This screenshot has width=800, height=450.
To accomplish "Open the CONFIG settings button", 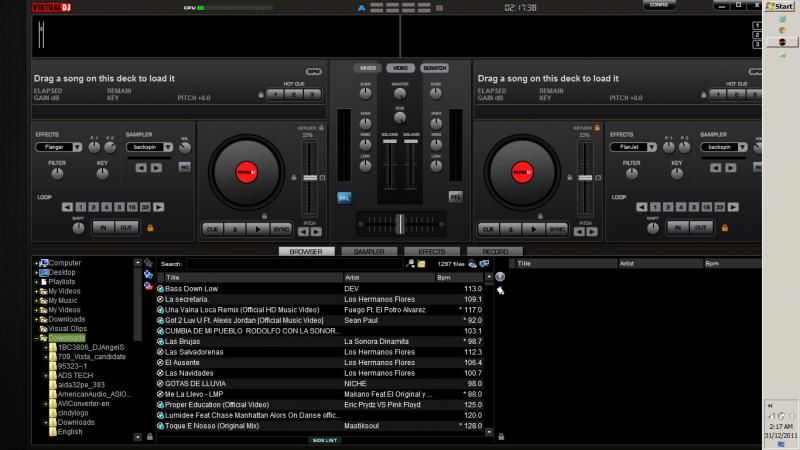I will (x=659, y=6).
